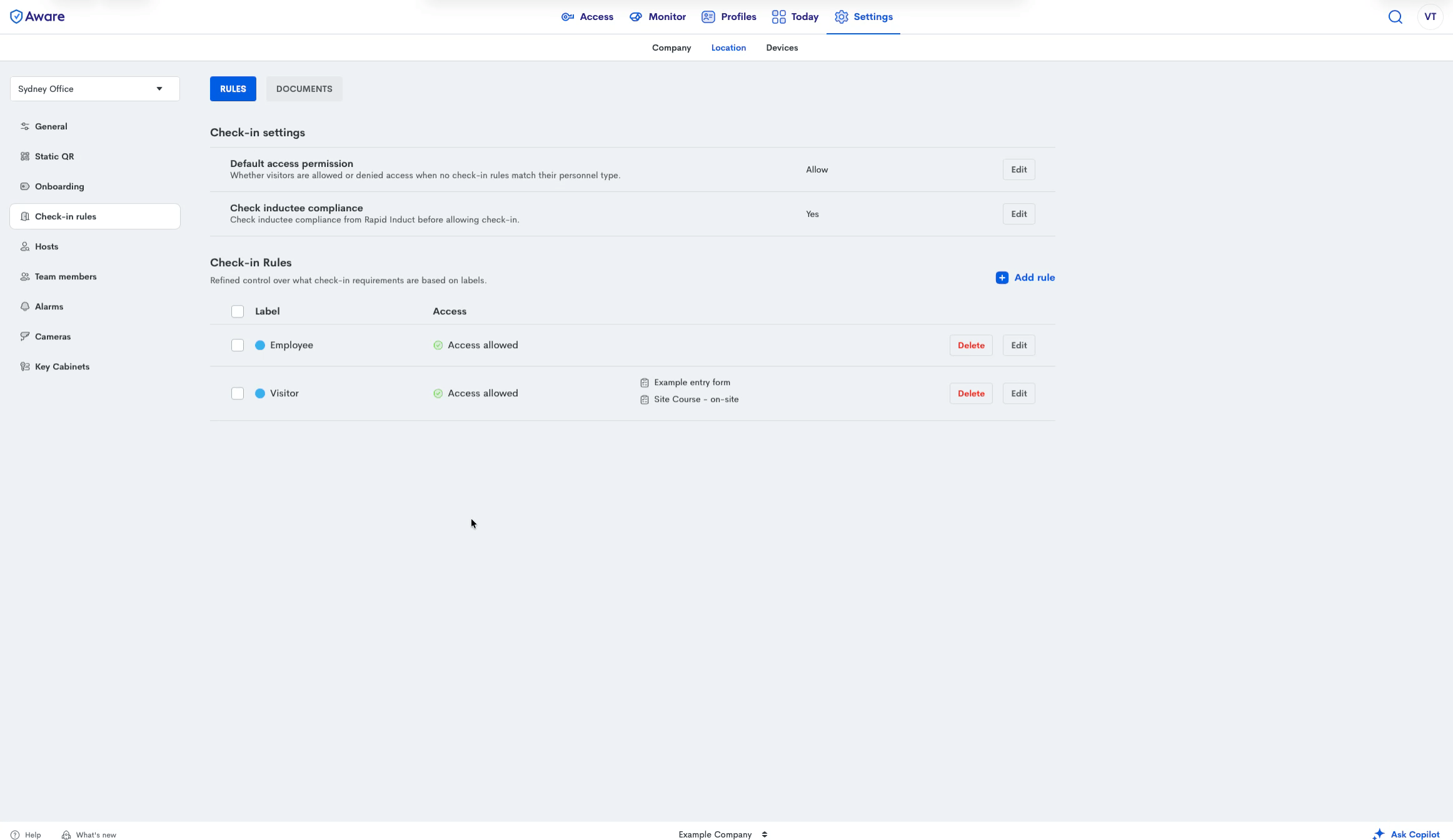The image size is (1453, 840).
Task: Toggle the select-all Label header checkbox
Action: click(238, 311)
